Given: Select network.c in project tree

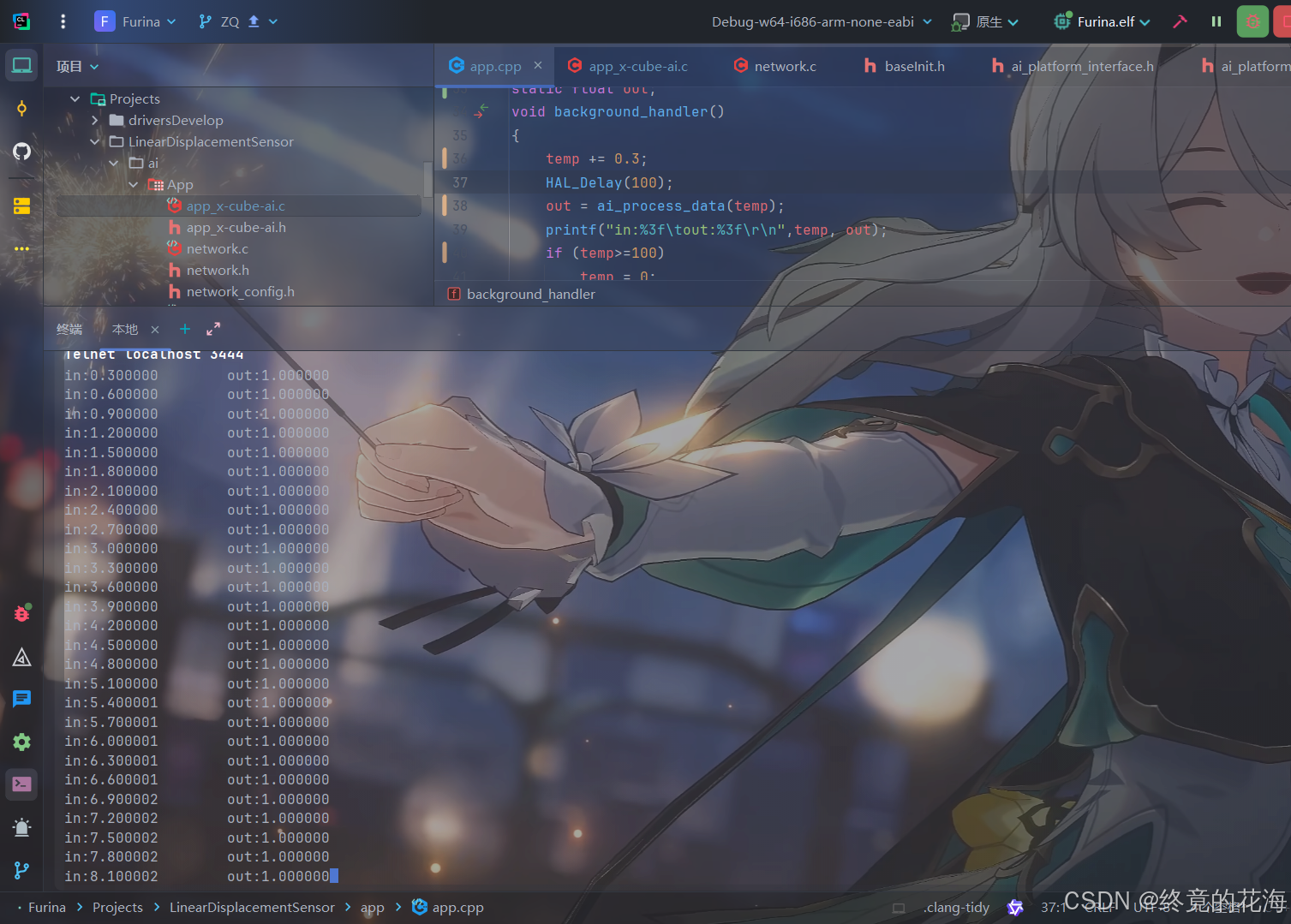Looking at the screenshot, I should (x=217, y=249).
